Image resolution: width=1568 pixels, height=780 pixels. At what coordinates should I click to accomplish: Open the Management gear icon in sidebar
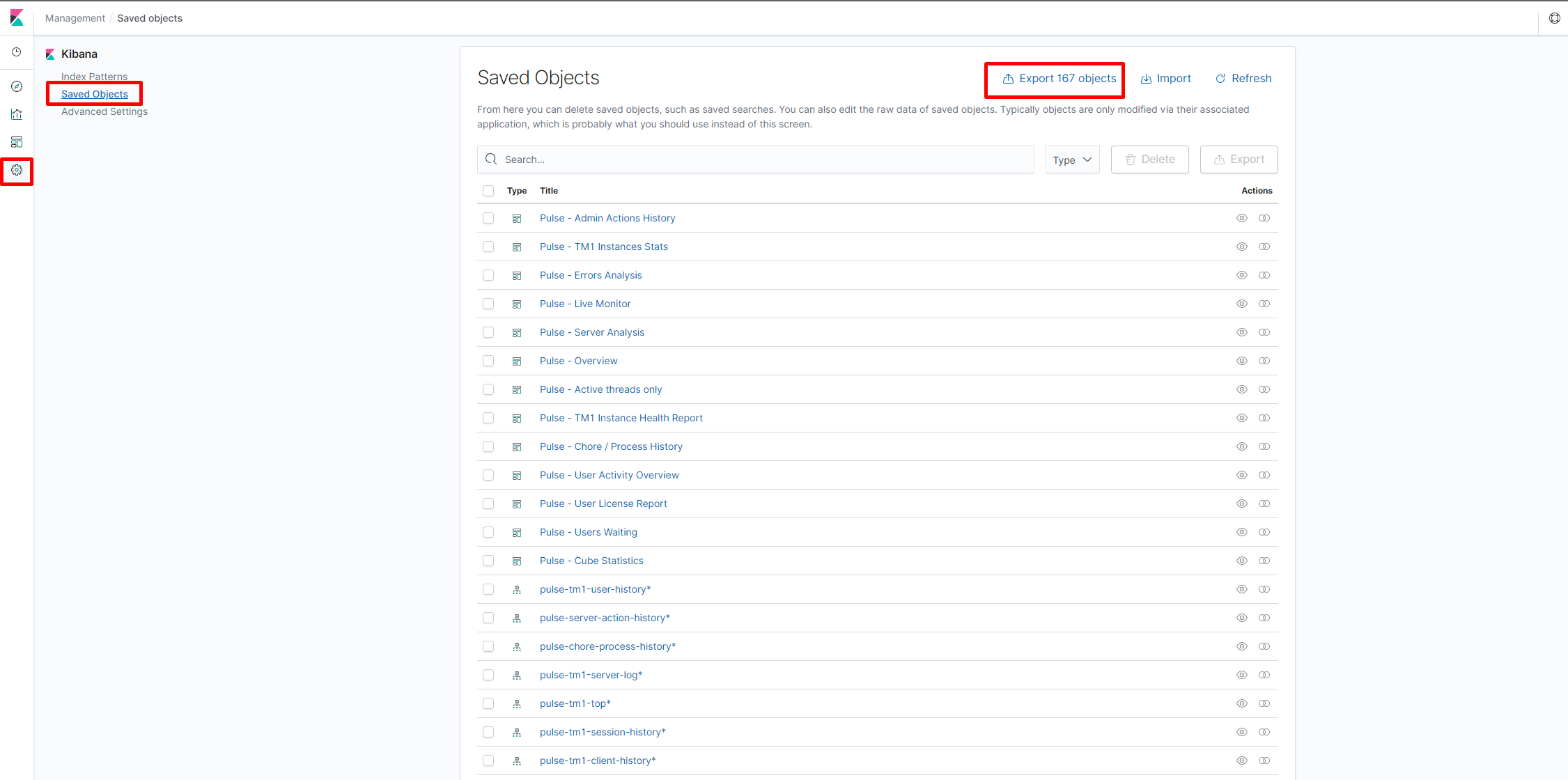17,170
